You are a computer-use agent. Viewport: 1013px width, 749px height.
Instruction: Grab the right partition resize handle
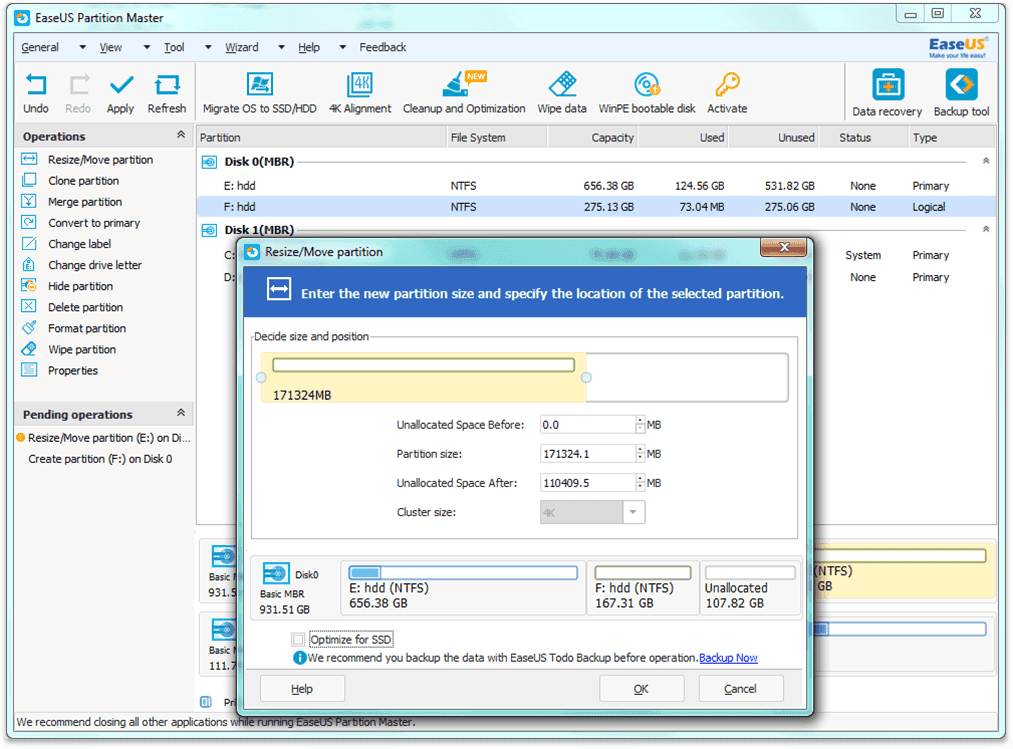(x=586, y=377)
